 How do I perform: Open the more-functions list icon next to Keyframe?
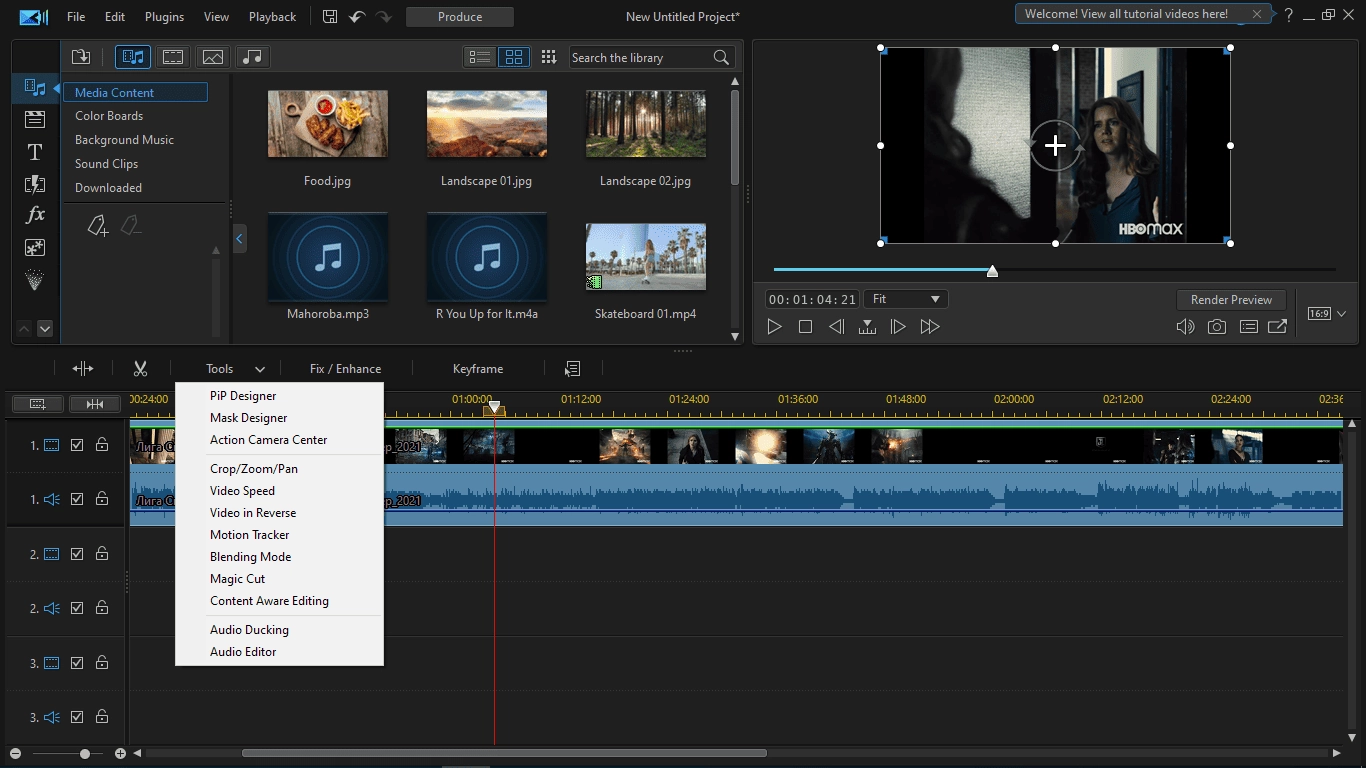point(573,369)
